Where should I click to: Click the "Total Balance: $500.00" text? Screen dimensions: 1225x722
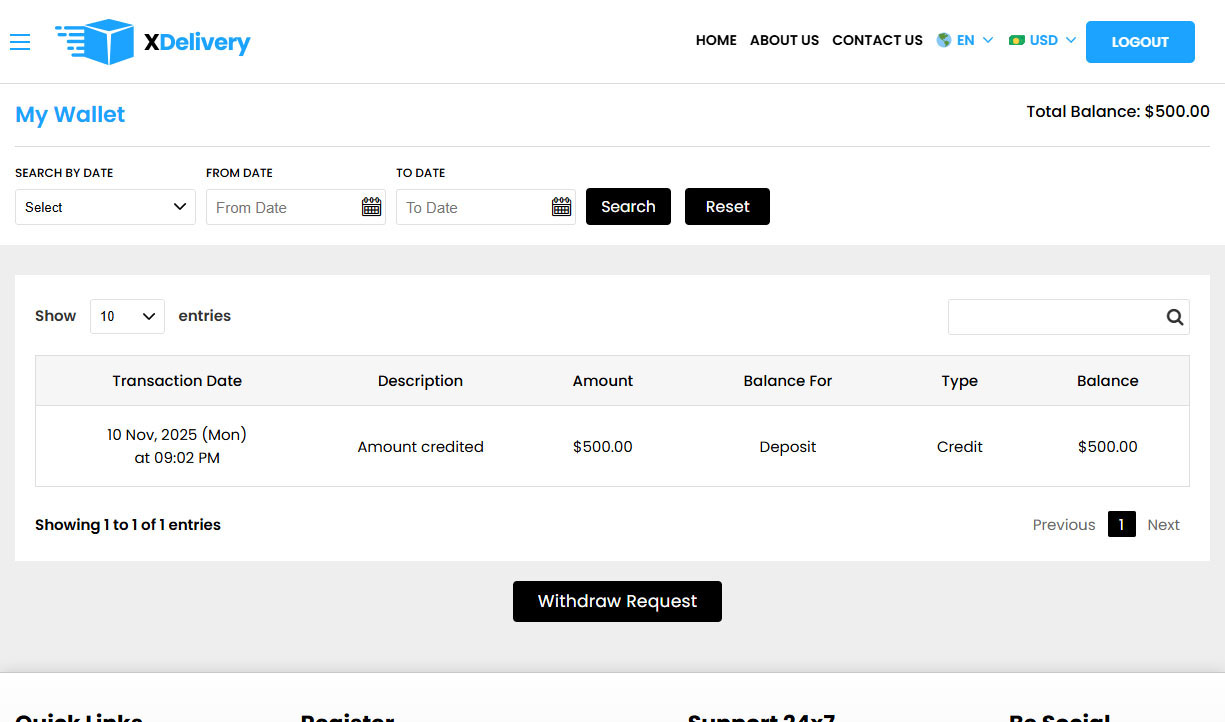point(1118,112)
